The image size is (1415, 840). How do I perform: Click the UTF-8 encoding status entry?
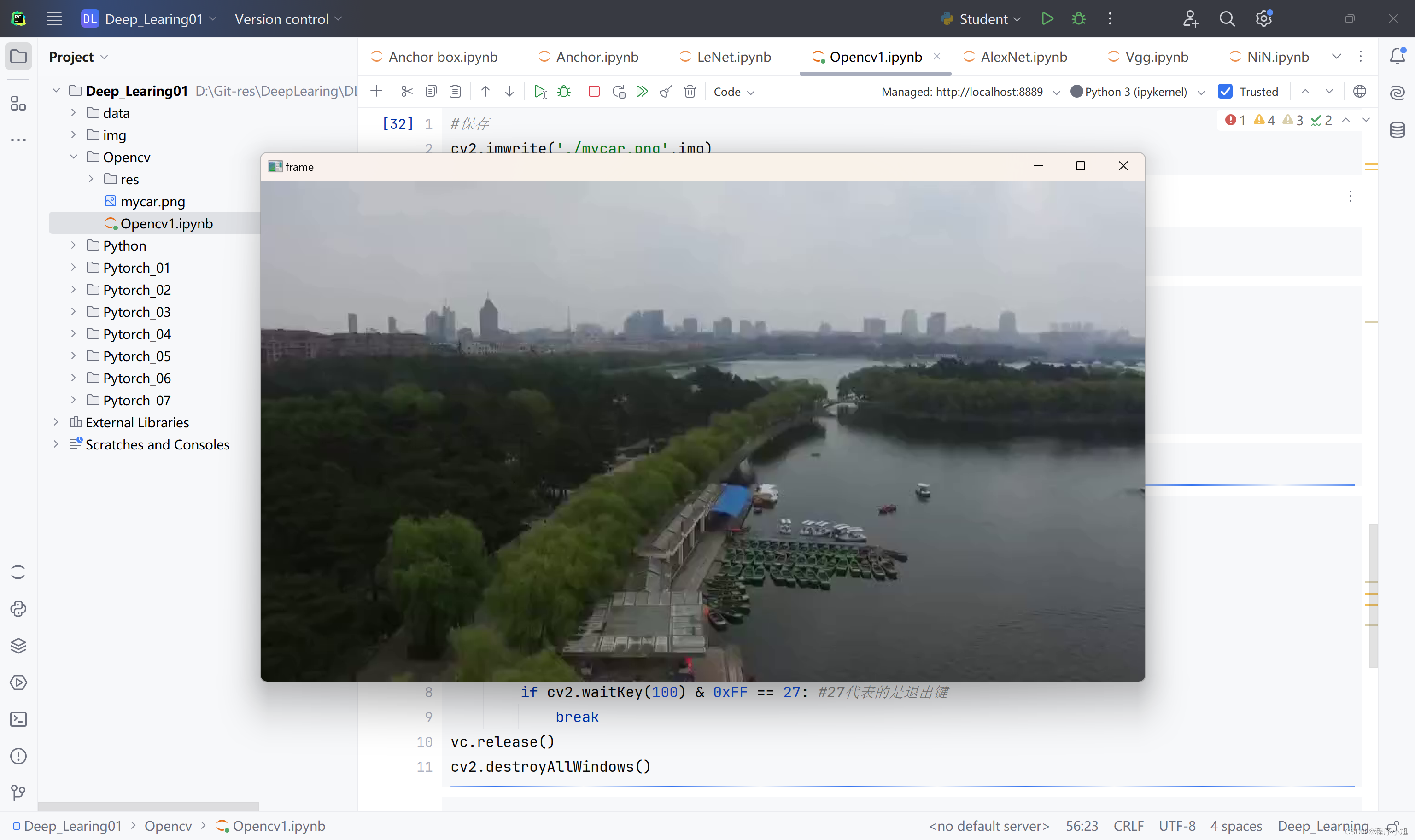(1177, 826)
